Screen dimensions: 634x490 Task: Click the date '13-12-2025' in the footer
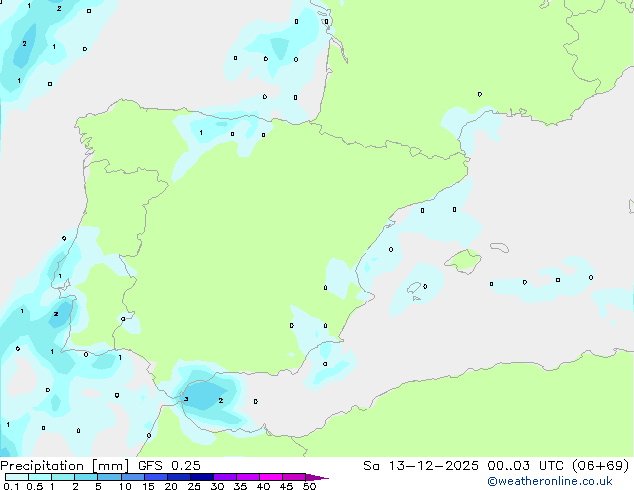click(x=434, y=466)
